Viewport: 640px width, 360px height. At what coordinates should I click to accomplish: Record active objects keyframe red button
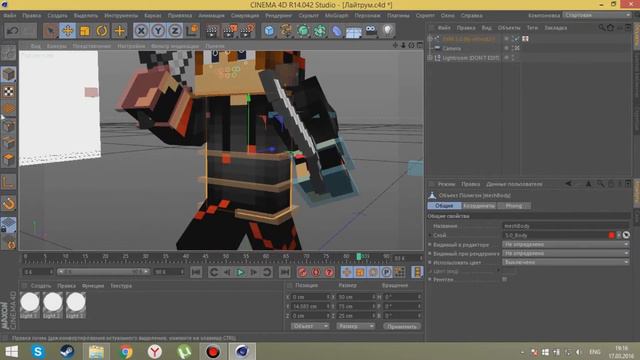(302, 272)
